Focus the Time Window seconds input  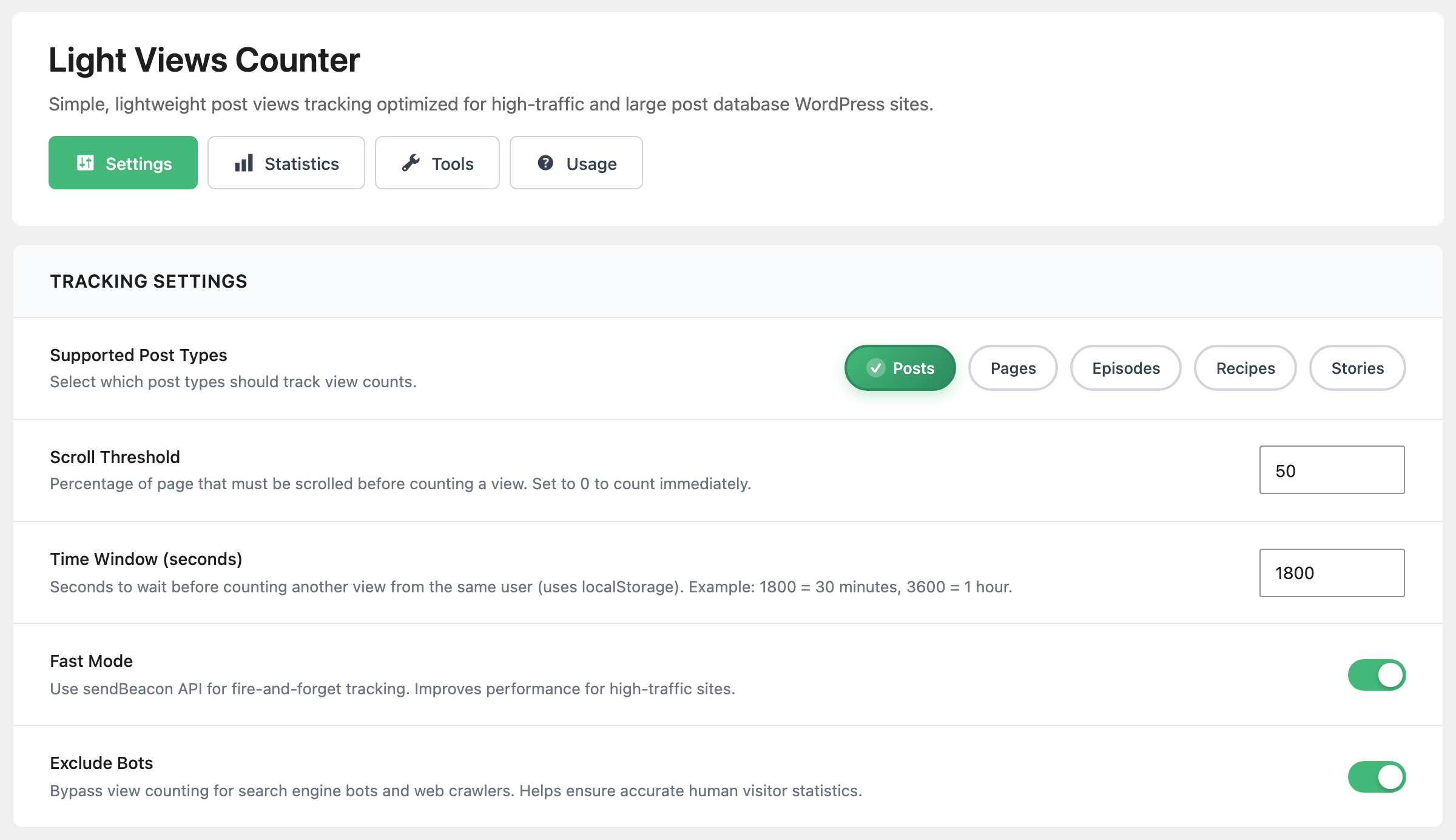click(1332, 573)
